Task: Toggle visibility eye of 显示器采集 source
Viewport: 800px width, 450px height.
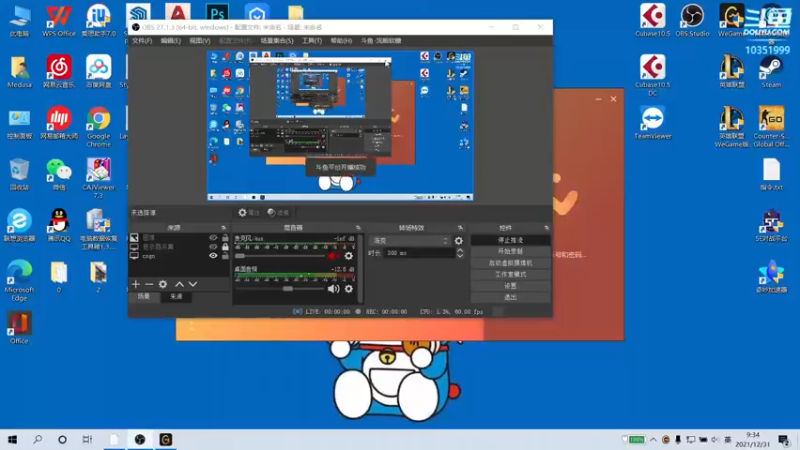Action: pyautogui.click(x=213, y=246)
